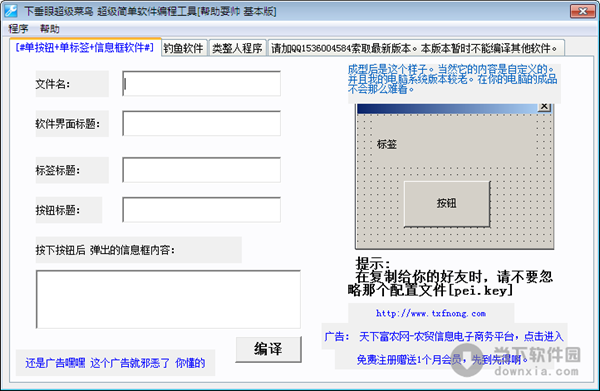The width and height of the screenshot is (600, 391).
Task: Focus the 软件界面标题 input field
Action: tap(201, 123)
